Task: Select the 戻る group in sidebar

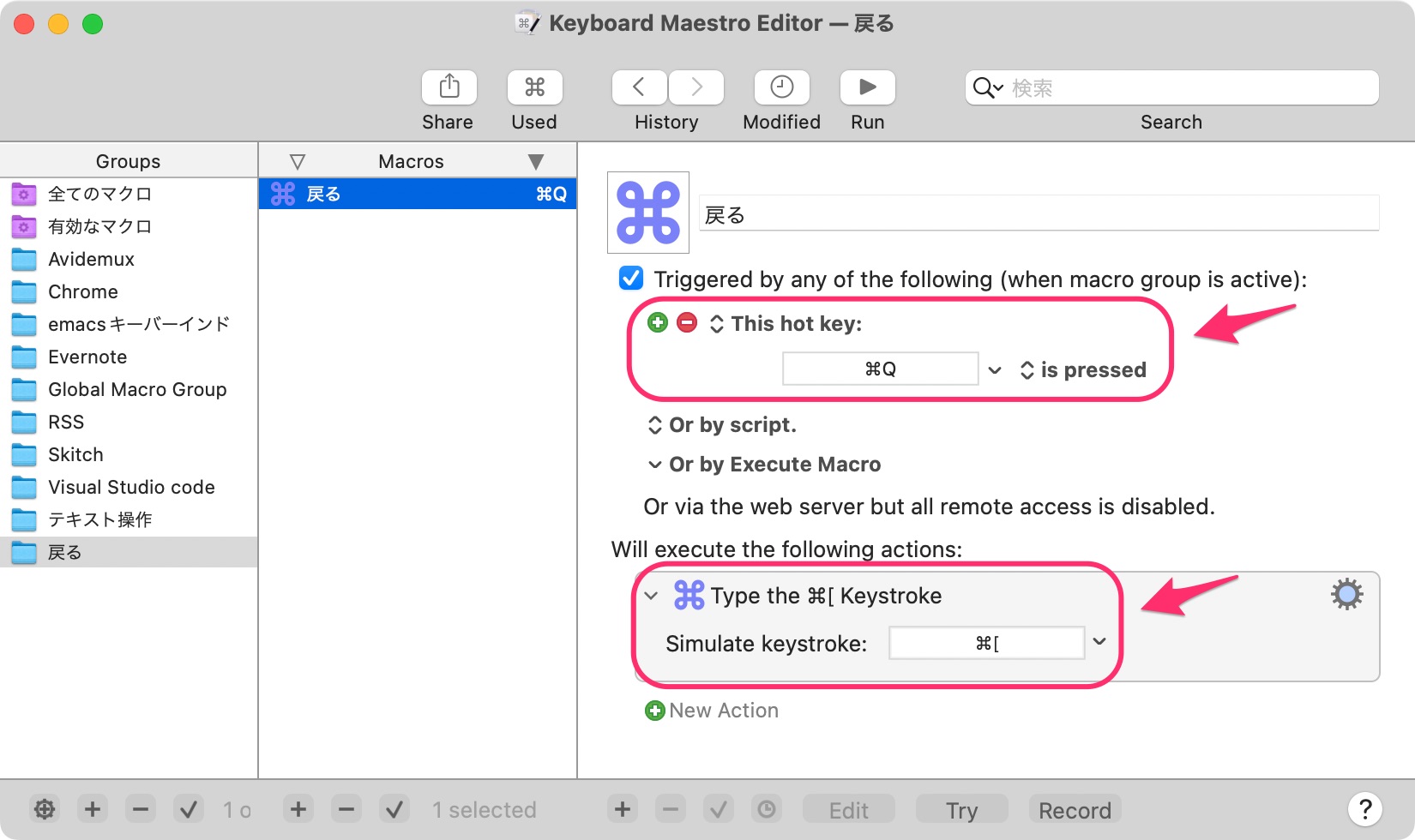Action: [129, 552]
